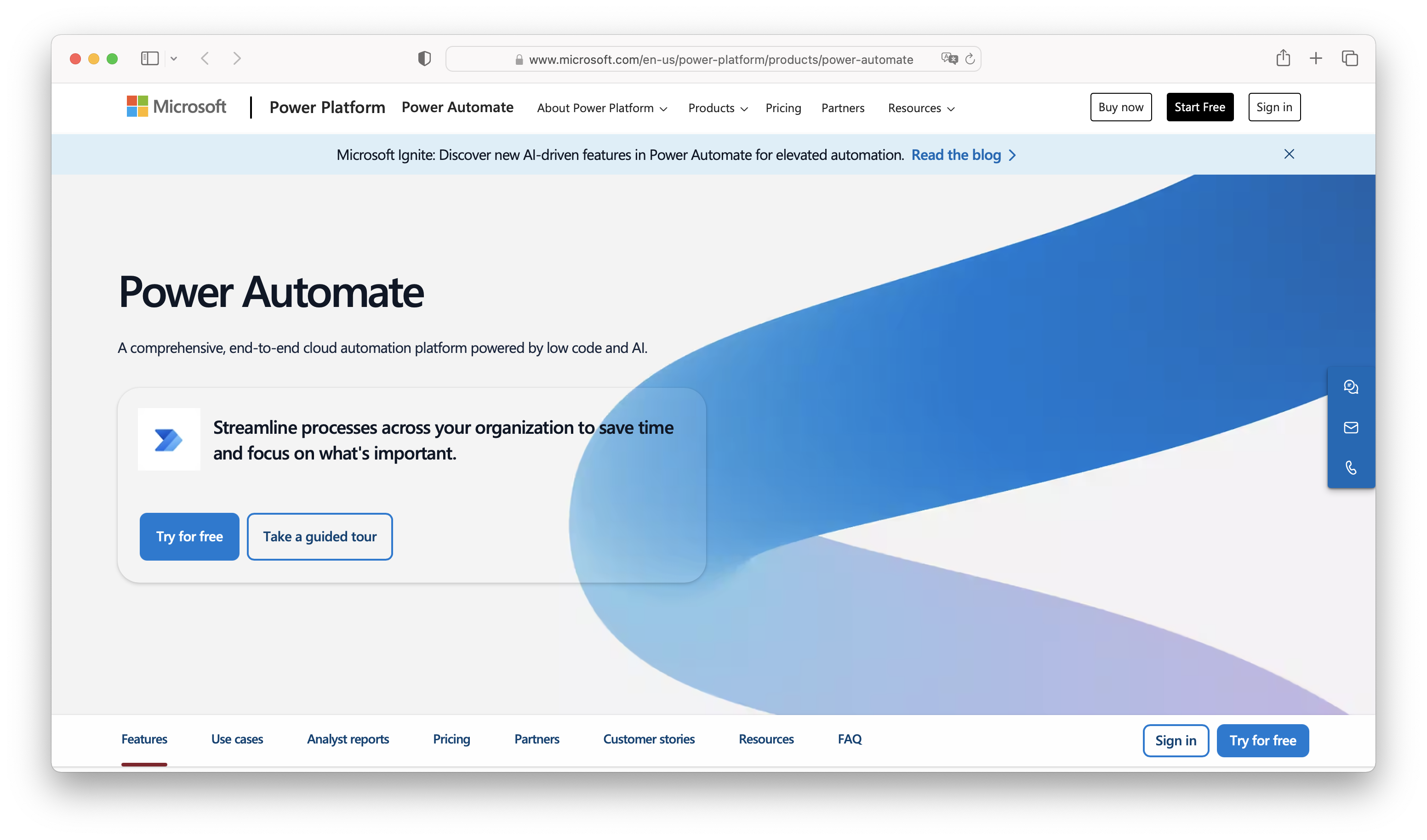Click the phone call contact icon
1427x840 pixels.
1351,467
